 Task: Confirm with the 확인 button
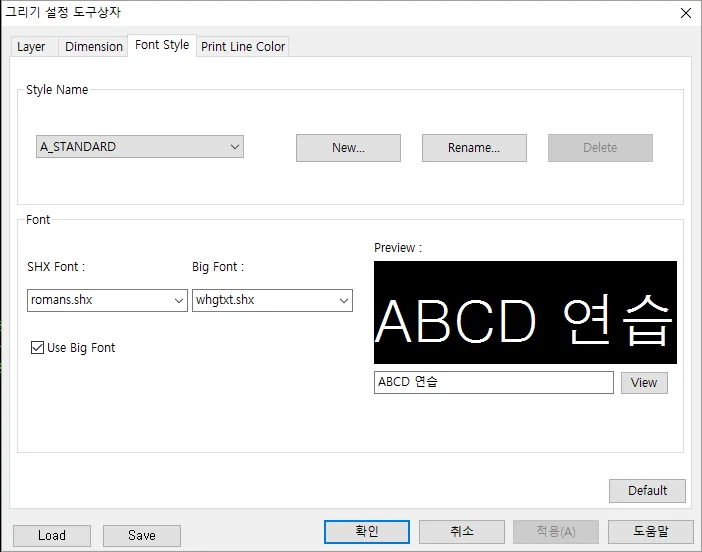[x=367, y=532]
